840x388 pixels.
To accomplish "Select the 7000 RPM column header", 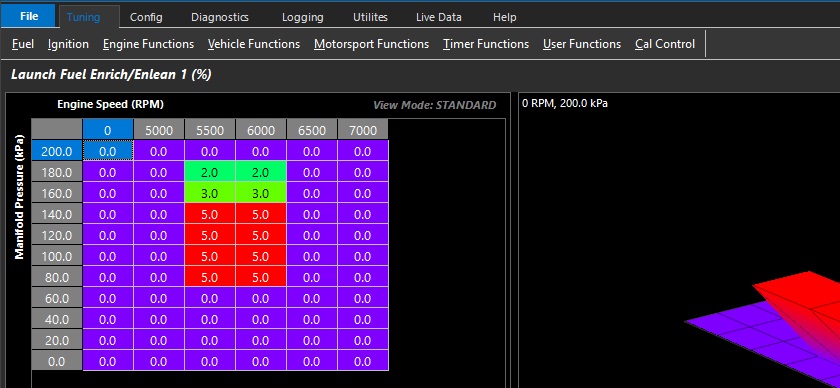I will click(x=363, y=130).
